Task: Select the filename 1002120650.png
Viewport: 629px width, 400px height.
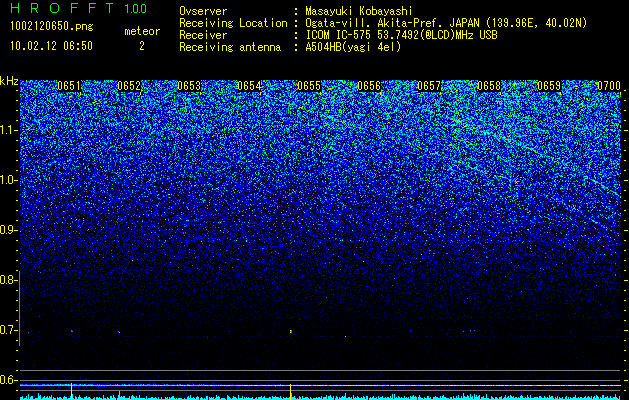Action: tap(52, 26)
